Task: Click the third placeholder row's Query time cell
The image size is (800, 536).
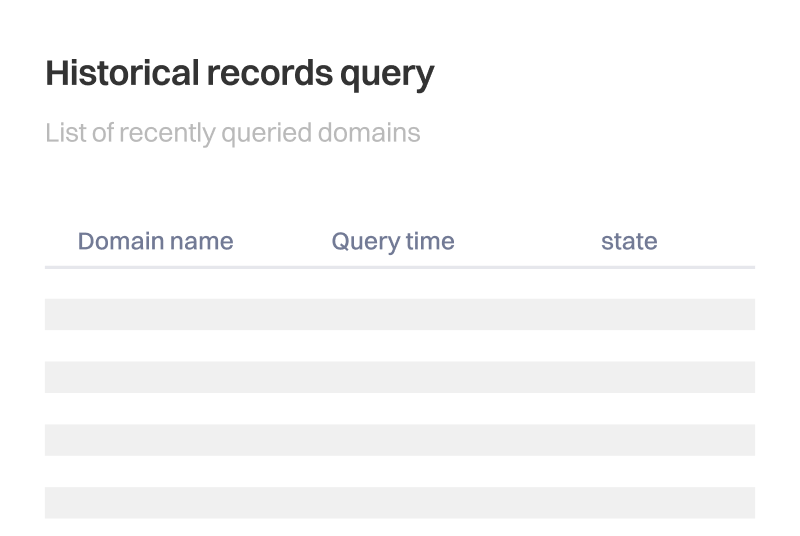Action: pos(393,440)
